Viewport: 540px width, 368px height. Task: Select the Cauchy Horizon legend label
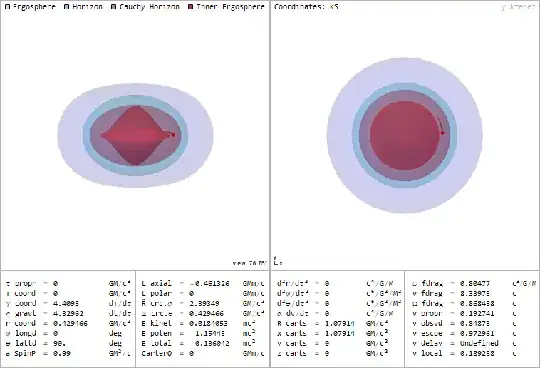(x=149, y=7)
